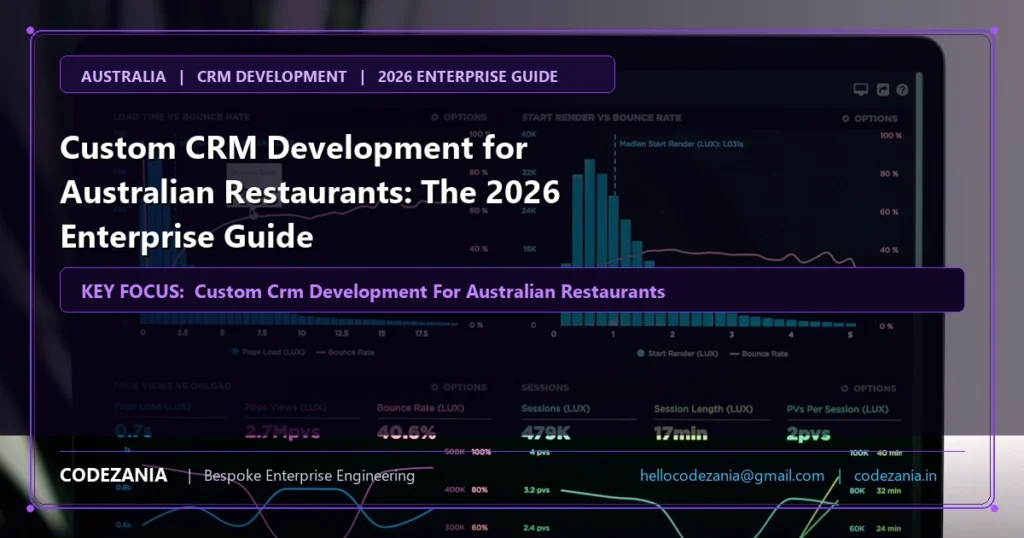Click the START RENDER VS BOUNCE RATE title
The height and width of the screenshot is (538, 1024).
(601, 118)
